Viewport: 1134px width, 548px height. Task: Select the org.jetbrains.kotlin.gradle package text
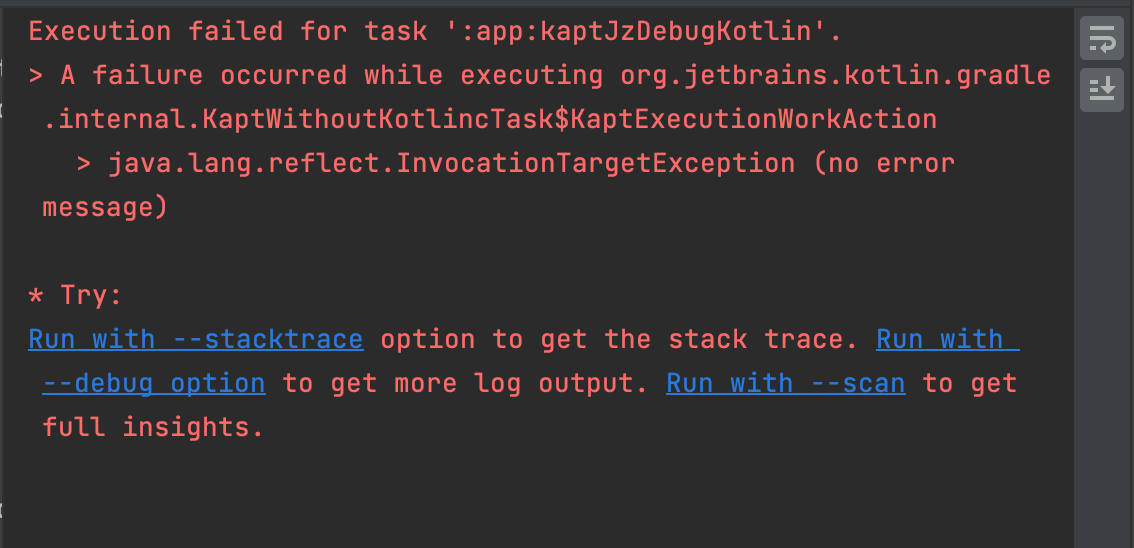835,75
